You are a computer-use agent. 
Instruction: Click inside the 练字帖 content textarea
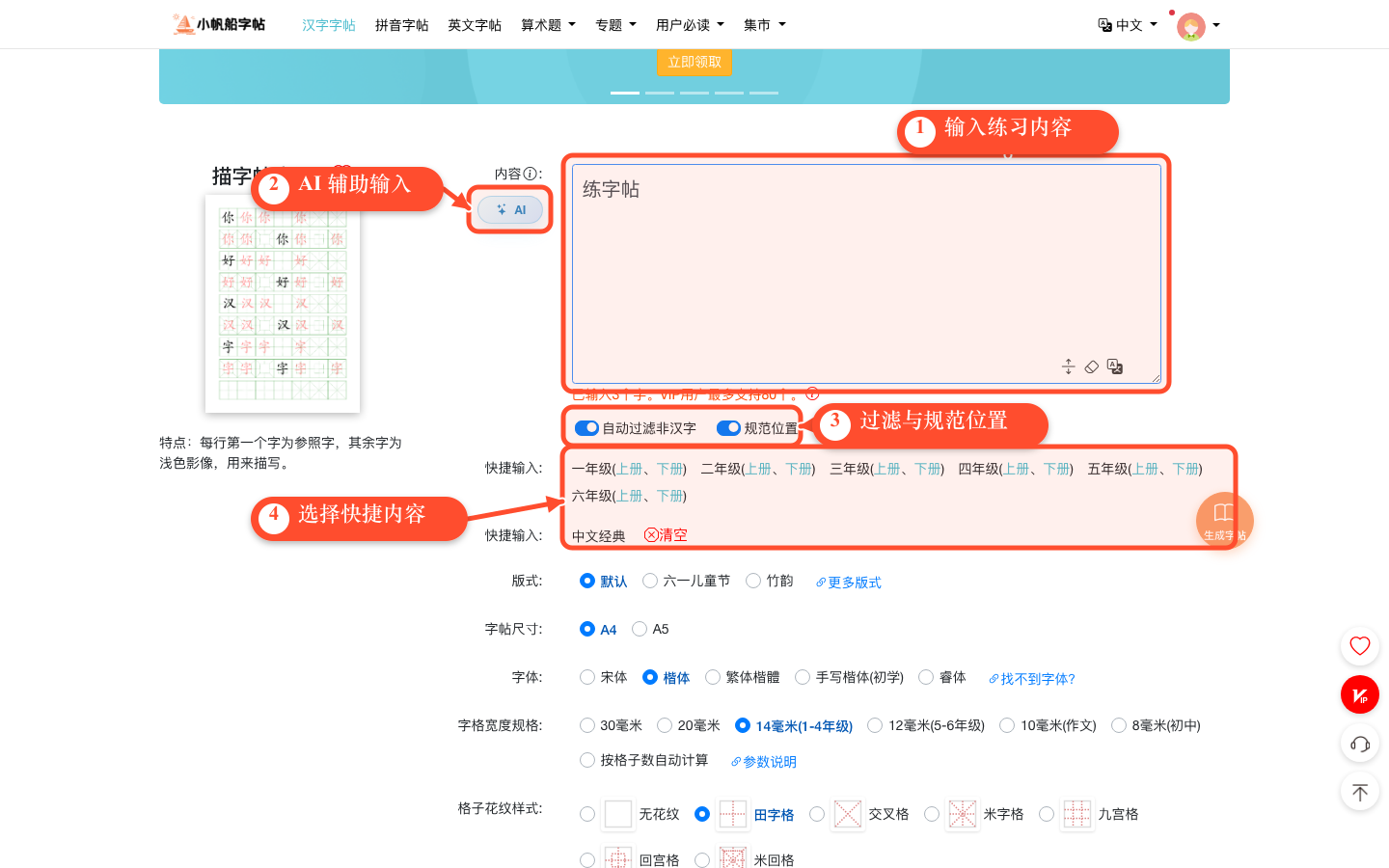pos(866,274)
